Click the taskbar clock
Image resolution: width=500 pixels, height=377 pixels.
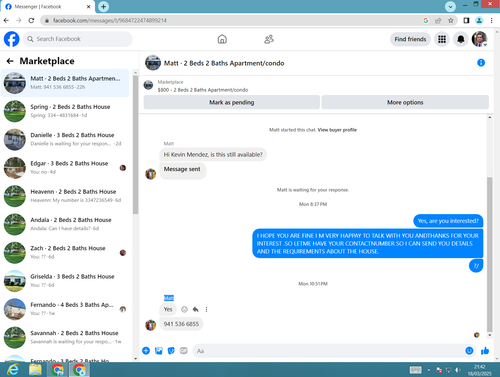(479, 370)
